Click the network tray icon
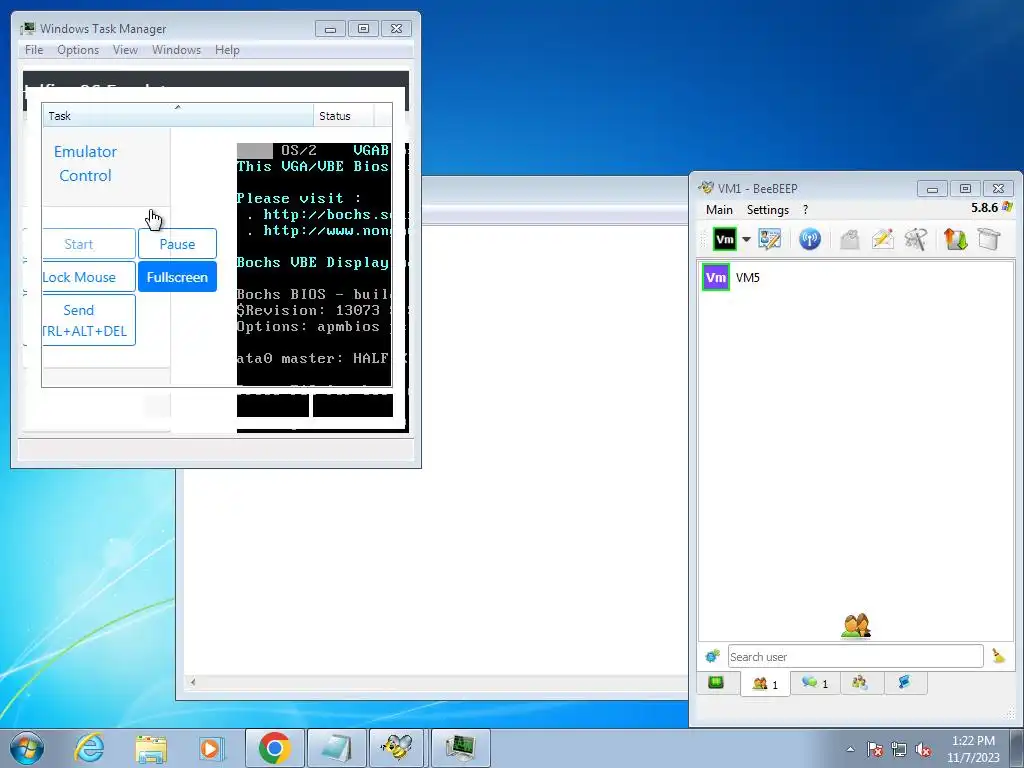The height and width of the screenshot is (768, 1024). (x=899, y=749)
